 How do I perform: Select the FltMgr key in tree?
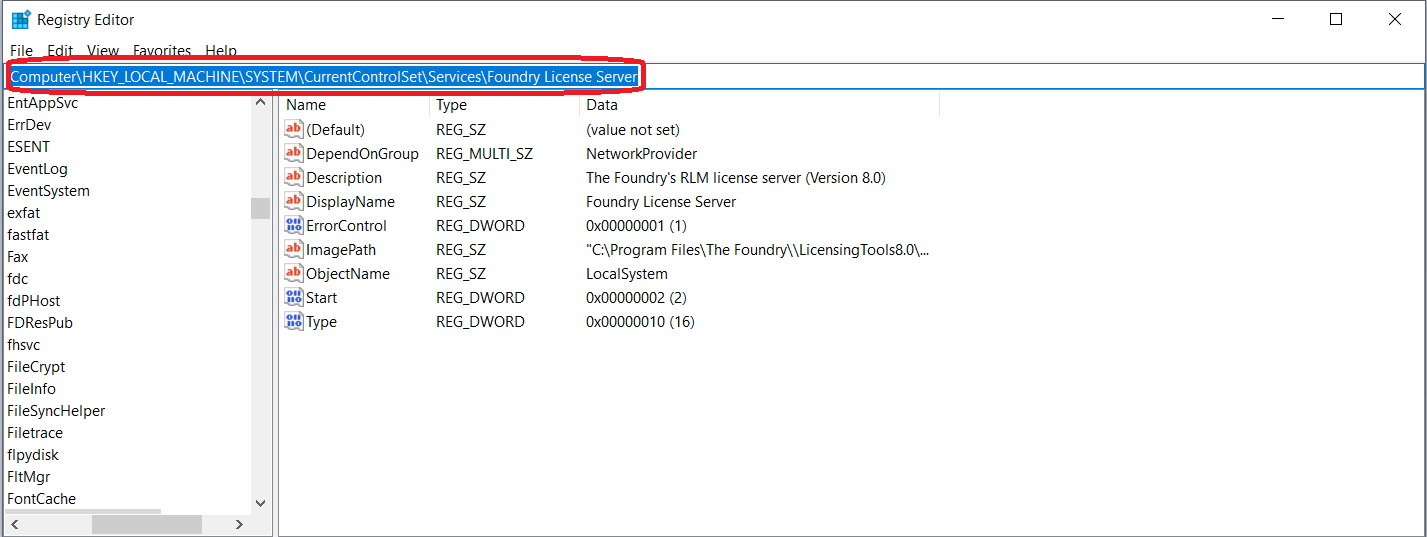pyautogui.click(x=28, y=477)
